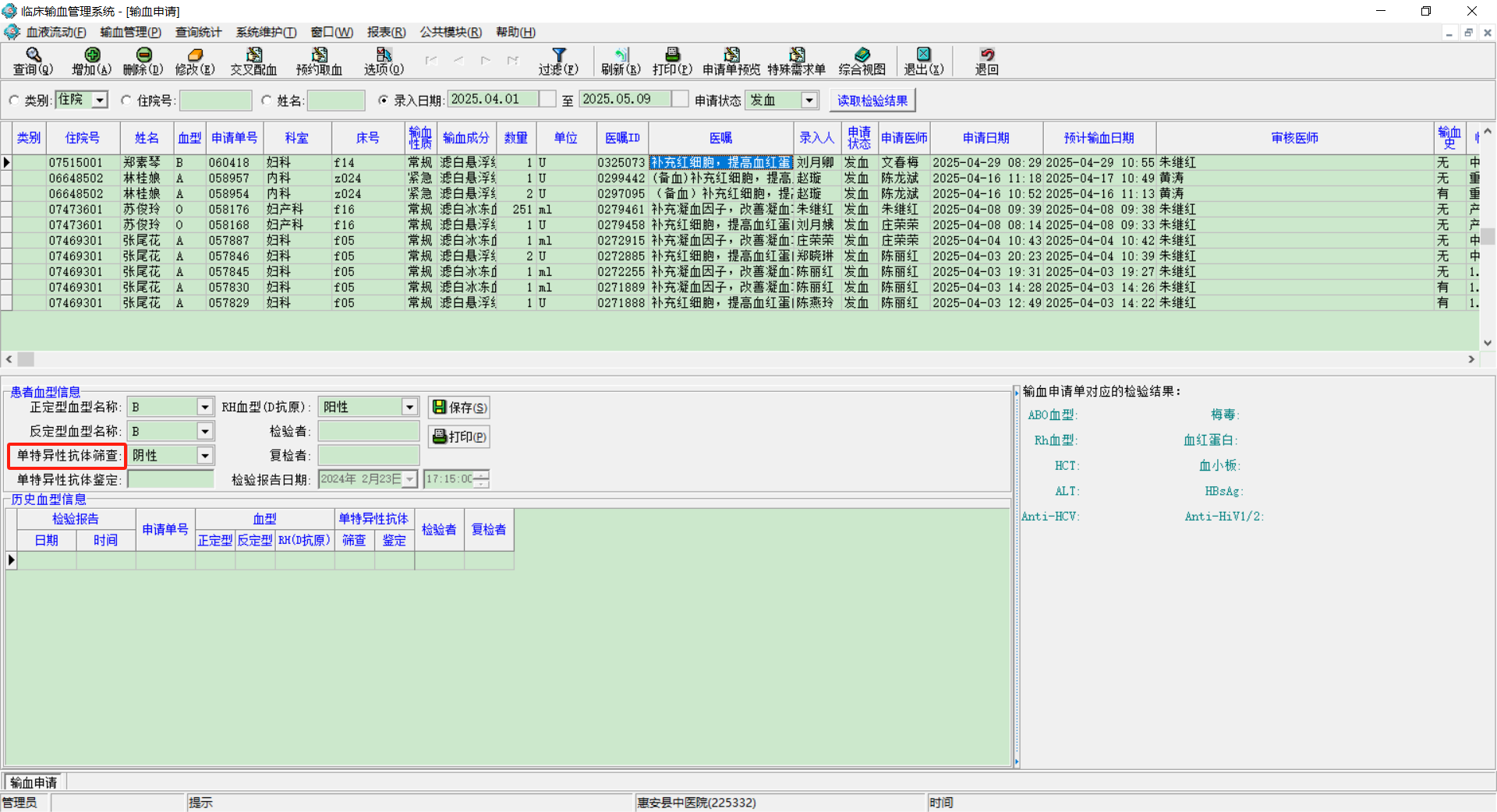
Task: Open the RH血型(D抗原) dropdown
Action: [x=409, y=407]
